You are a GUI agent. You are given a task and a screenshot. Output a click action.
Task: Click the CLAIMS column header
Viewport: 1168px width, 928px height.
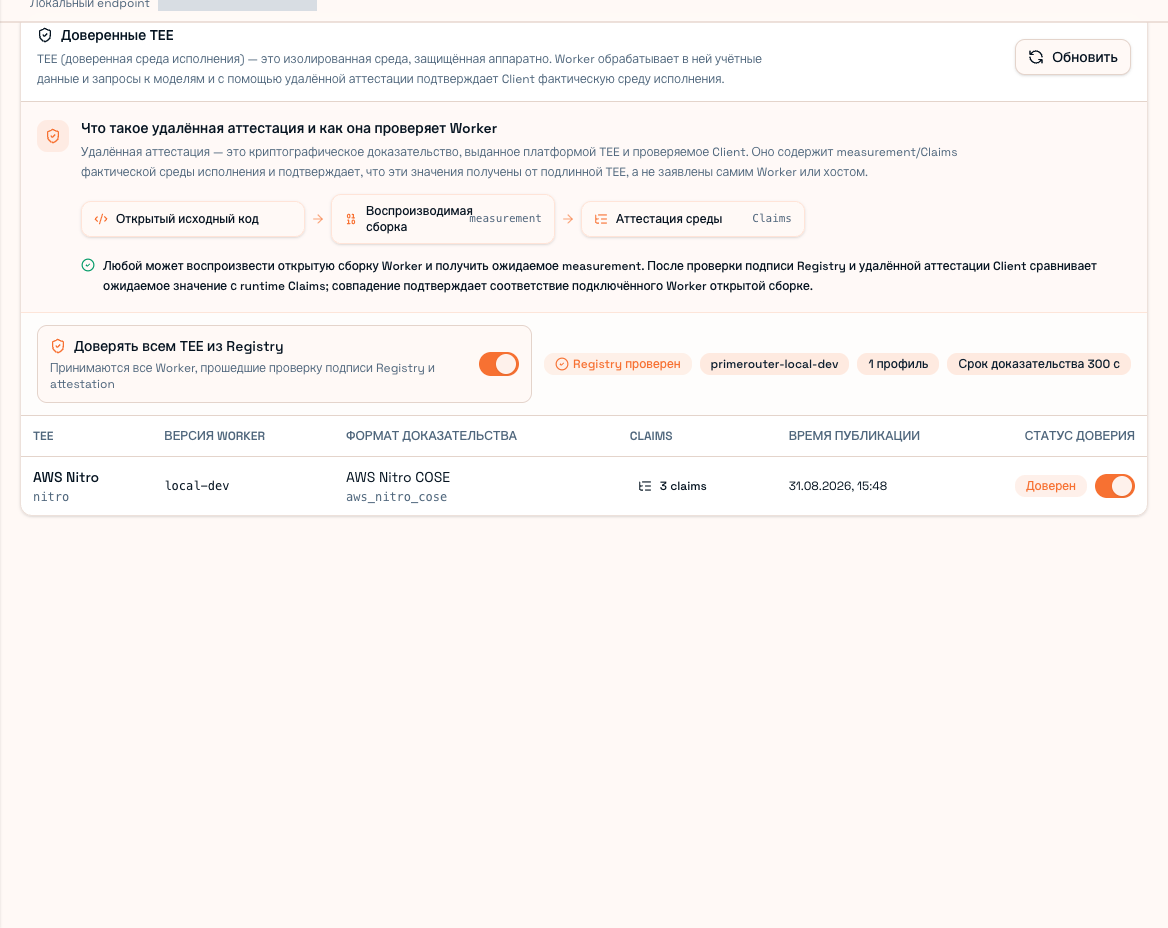[651, 436]
